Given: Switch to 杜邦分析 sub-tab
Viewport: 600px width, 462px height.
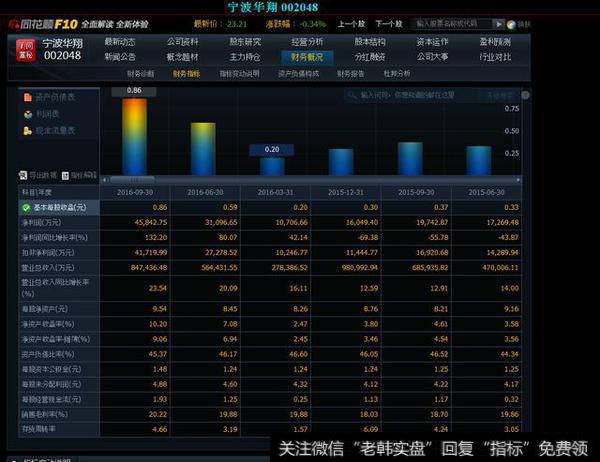Looking at the screenshot, I should coord(397,73).
